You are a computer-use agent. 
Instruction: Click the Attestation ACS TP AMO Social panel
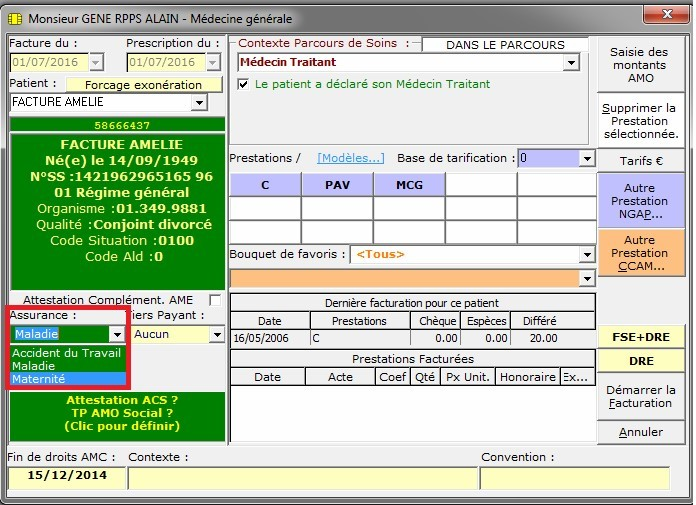coord(117,416)
